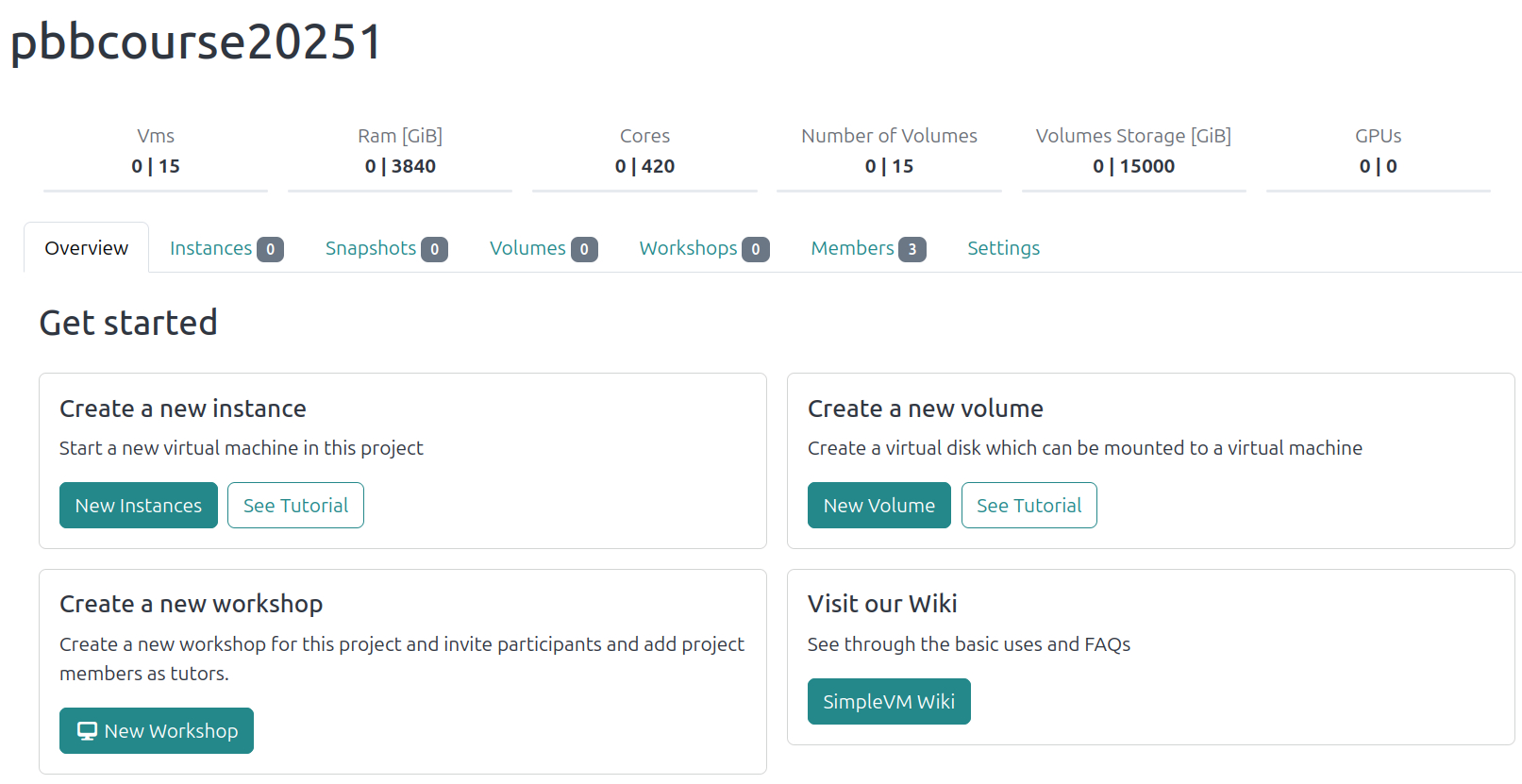Select the Ram [GiB] usage value
Screen dimensions: 1522x784
click(x=400, y=166)
